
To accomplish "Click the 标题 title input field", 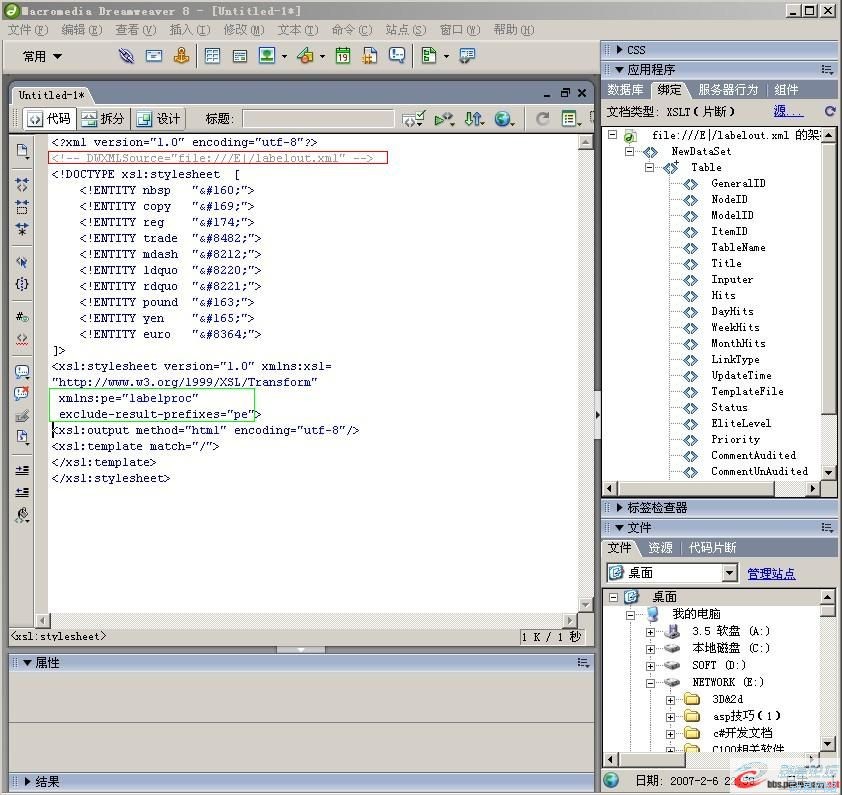I will coord(318,119).
